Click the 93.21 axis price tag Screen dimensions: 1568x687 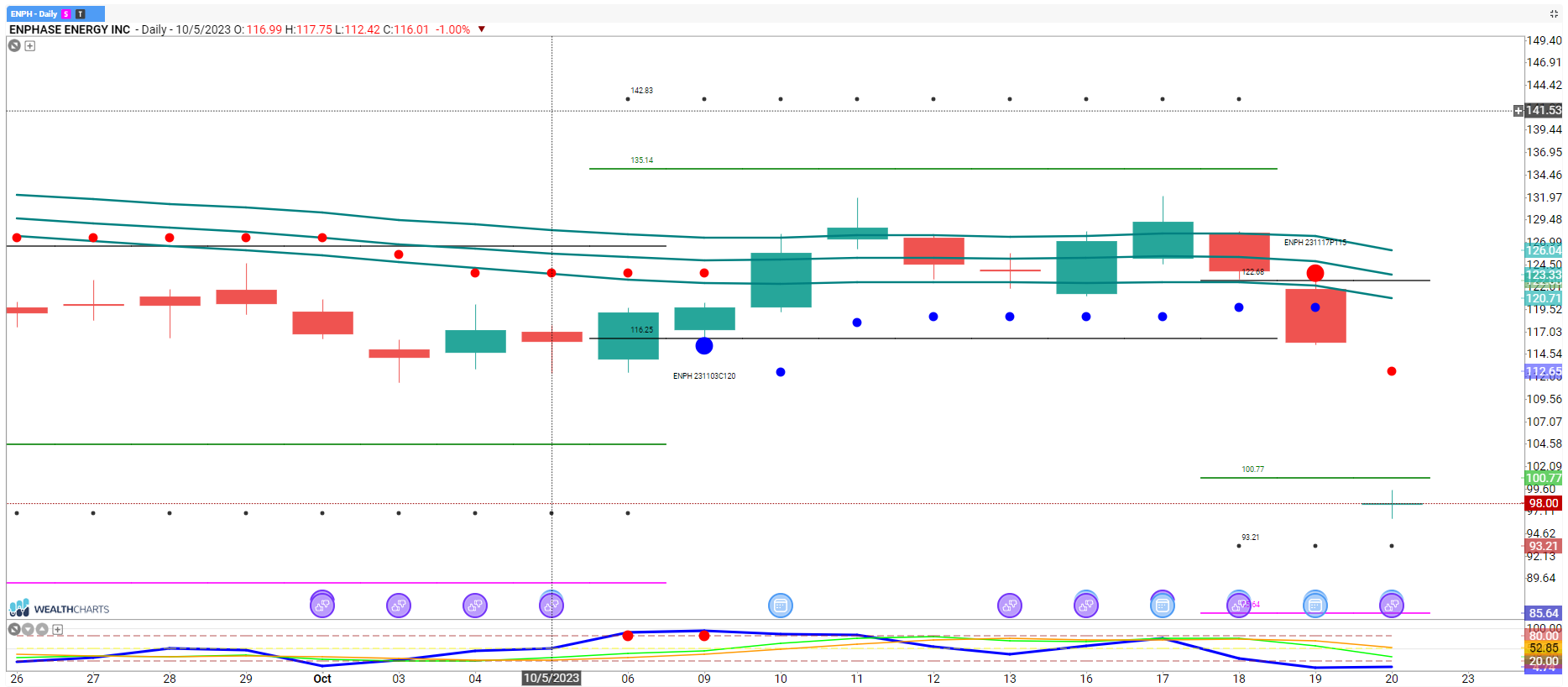click(1544, 547)
